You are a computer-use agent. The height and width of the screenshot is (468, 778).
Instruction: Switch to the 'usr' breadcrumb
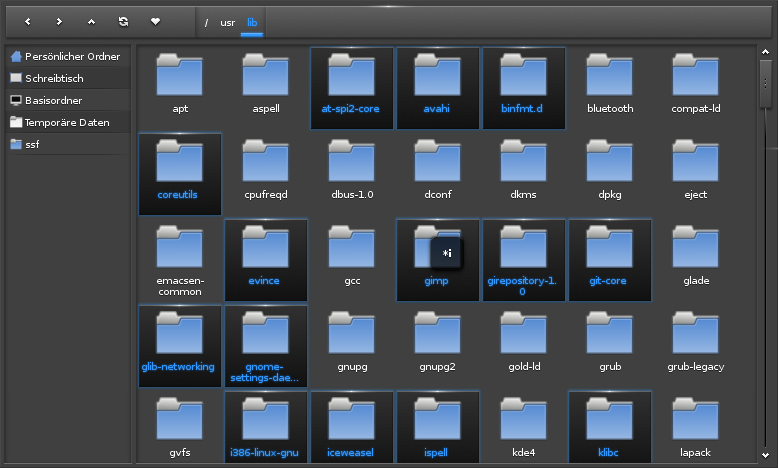pyautogui.click(x=228, y=21)
